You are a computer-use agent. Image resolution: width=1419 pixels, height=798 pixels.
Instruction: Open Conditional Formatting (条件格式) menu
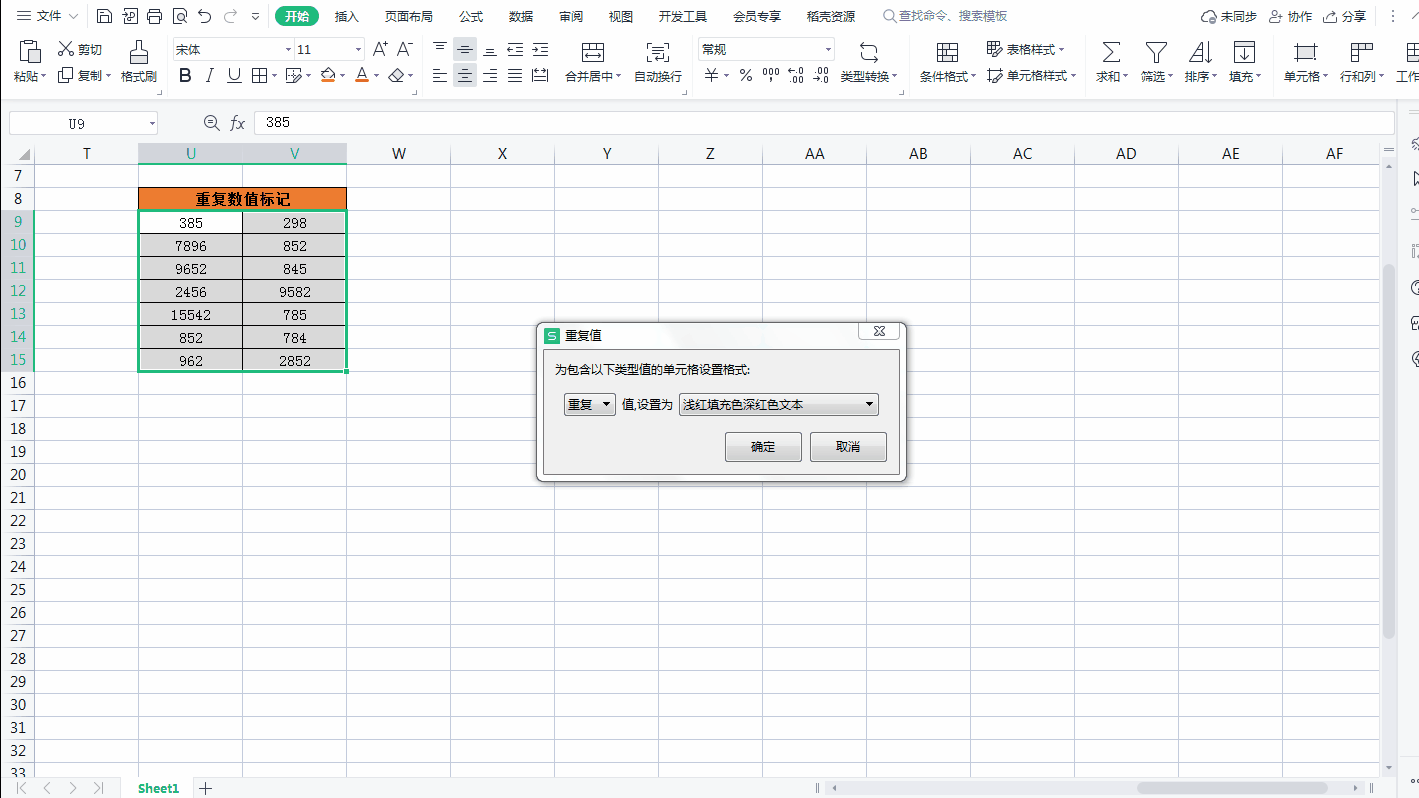(948, 62)
